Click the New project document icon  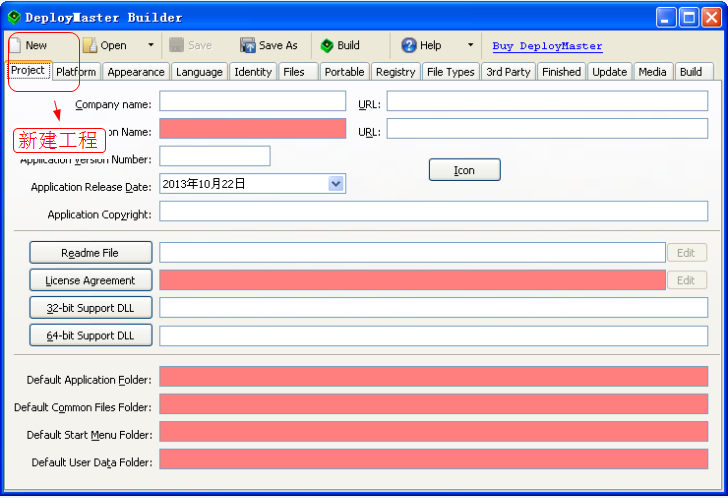click(x=15, y=45)
